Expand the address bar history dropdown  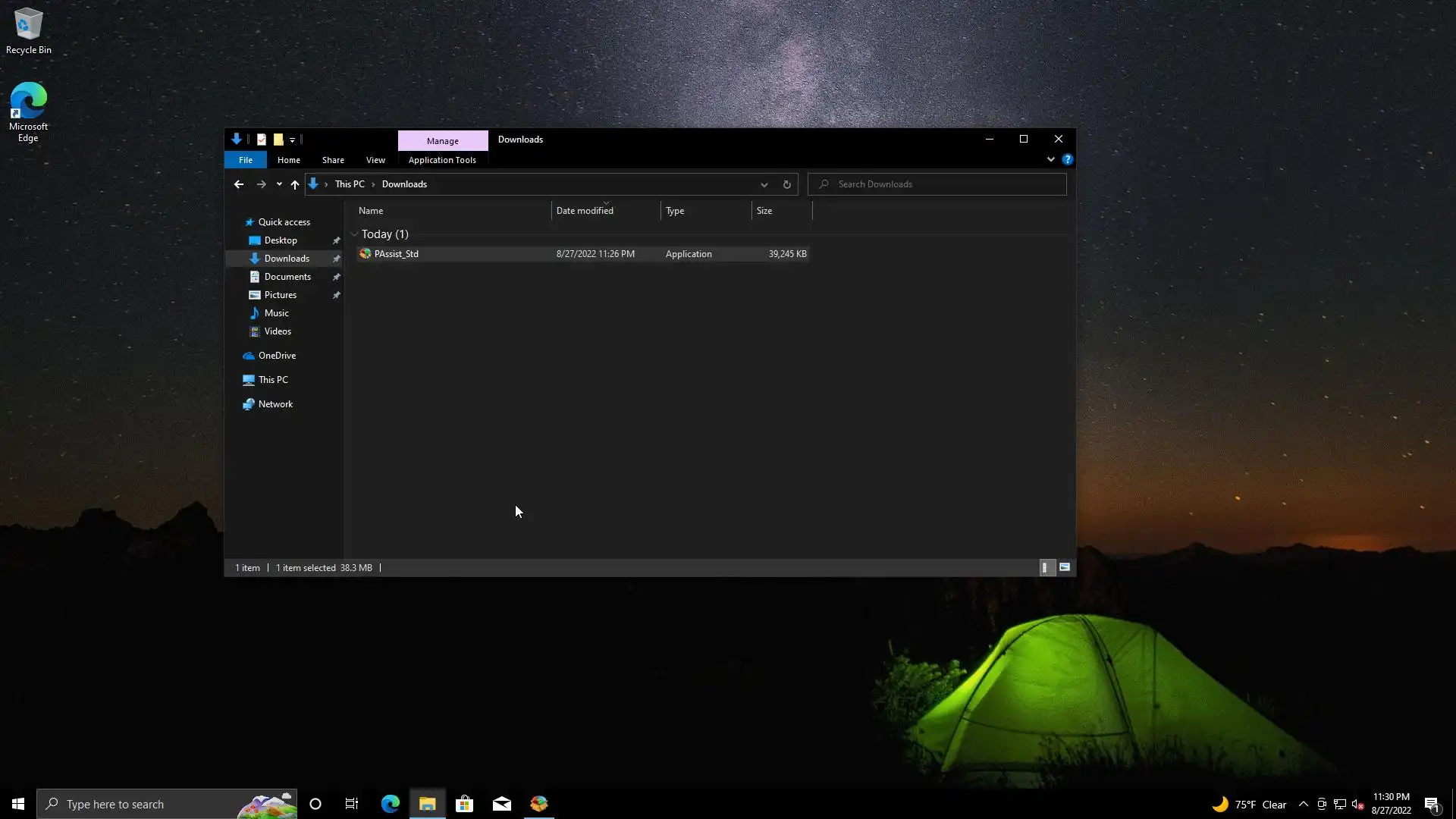tap(764, 184)
